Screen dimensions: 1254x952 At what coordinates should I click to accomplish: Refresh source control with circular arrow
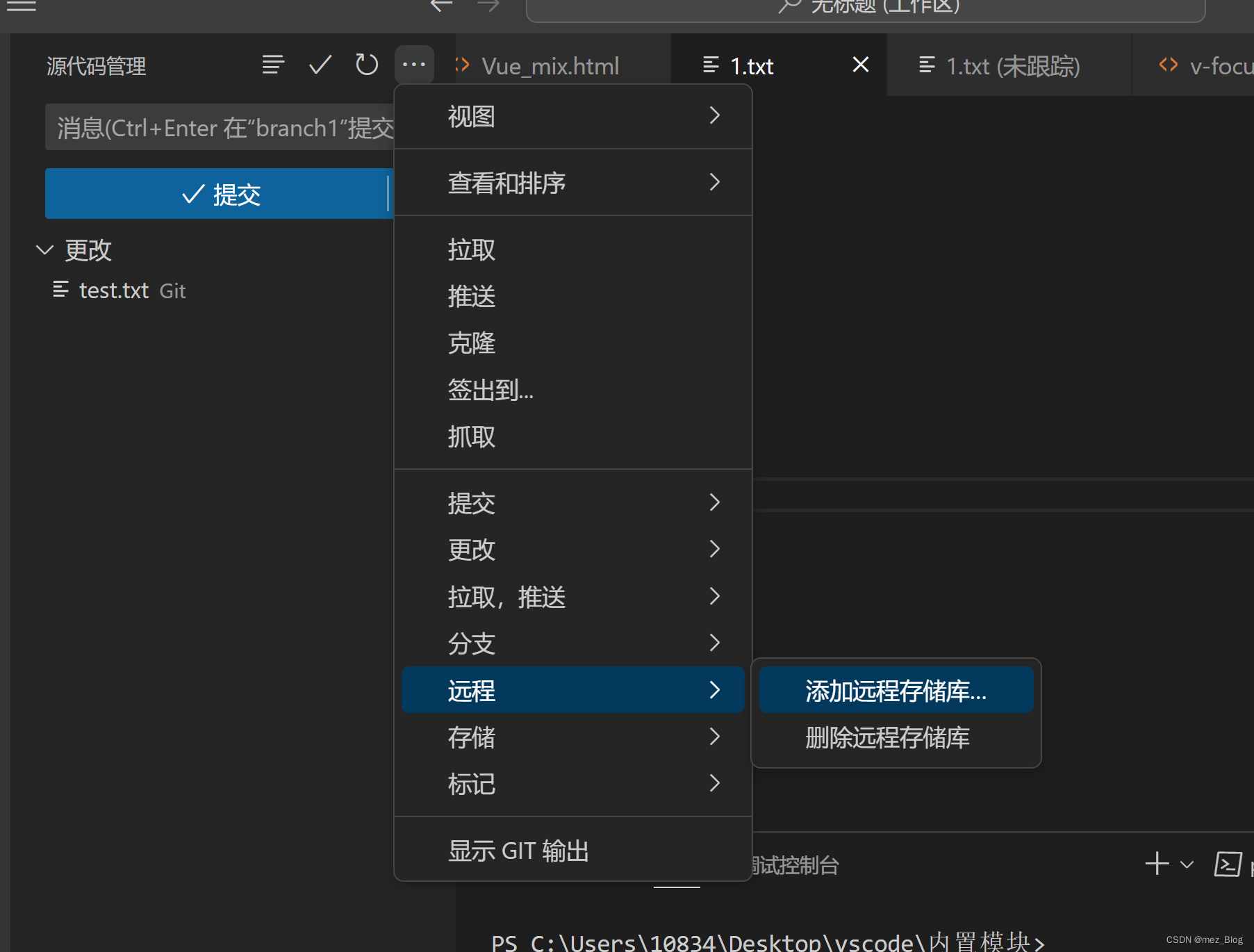[367, 65]
